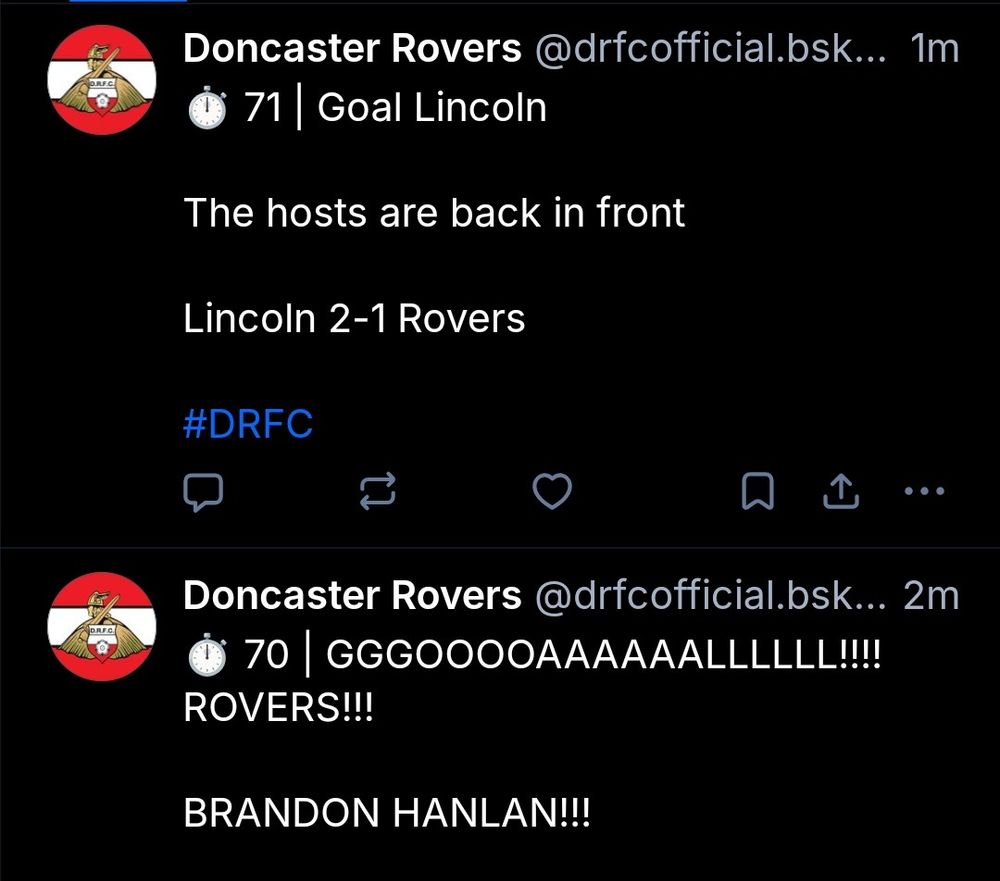Open the #DRFC hashtag feed
The image size is (1000, 881).
coord(248,423)
